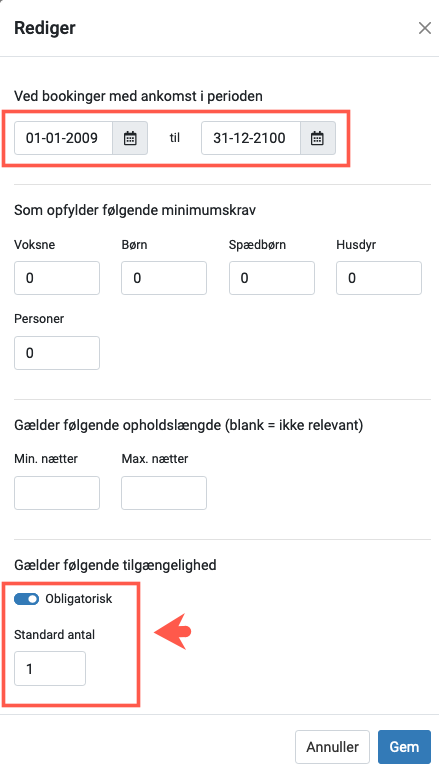
Task: Close the Rediger dialog with X
Action: tap(425, 28)
